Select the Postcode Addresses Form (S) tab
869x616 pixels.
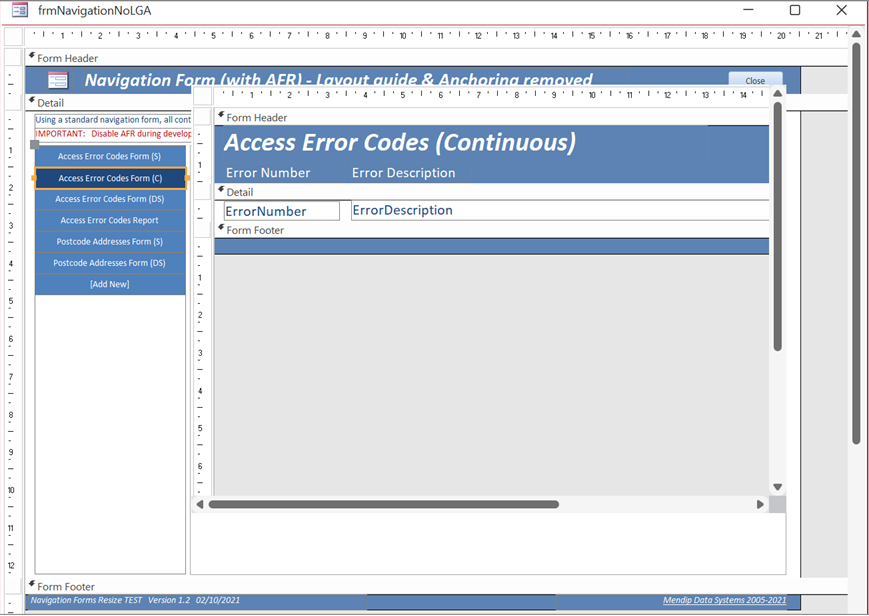point(110,242)
